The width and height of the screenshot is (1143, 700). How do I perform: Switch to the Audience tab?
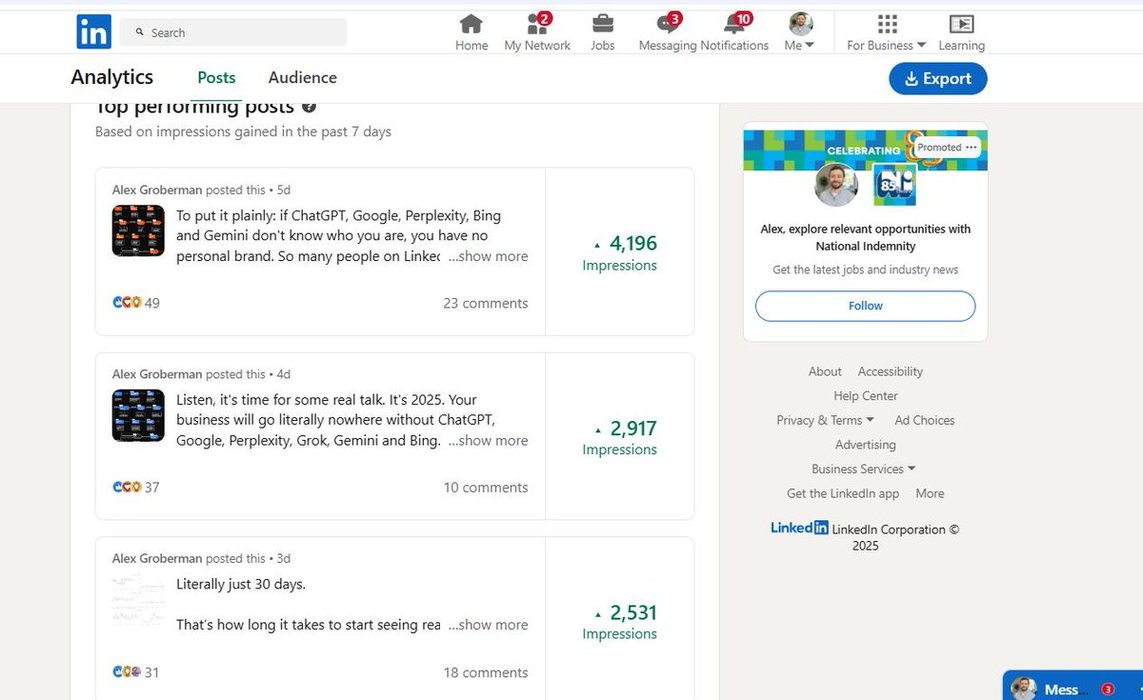[302, 78]
